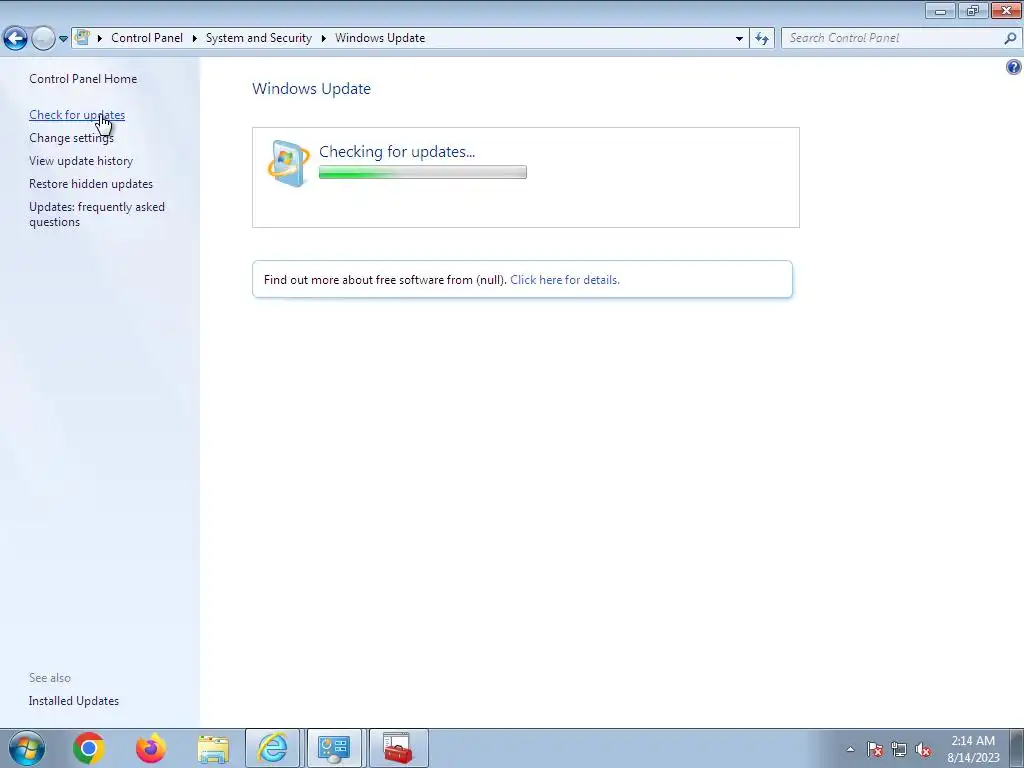1024x768 pixels.
Task: Open the Windows Start orb
Action: (x=27, y=748)
